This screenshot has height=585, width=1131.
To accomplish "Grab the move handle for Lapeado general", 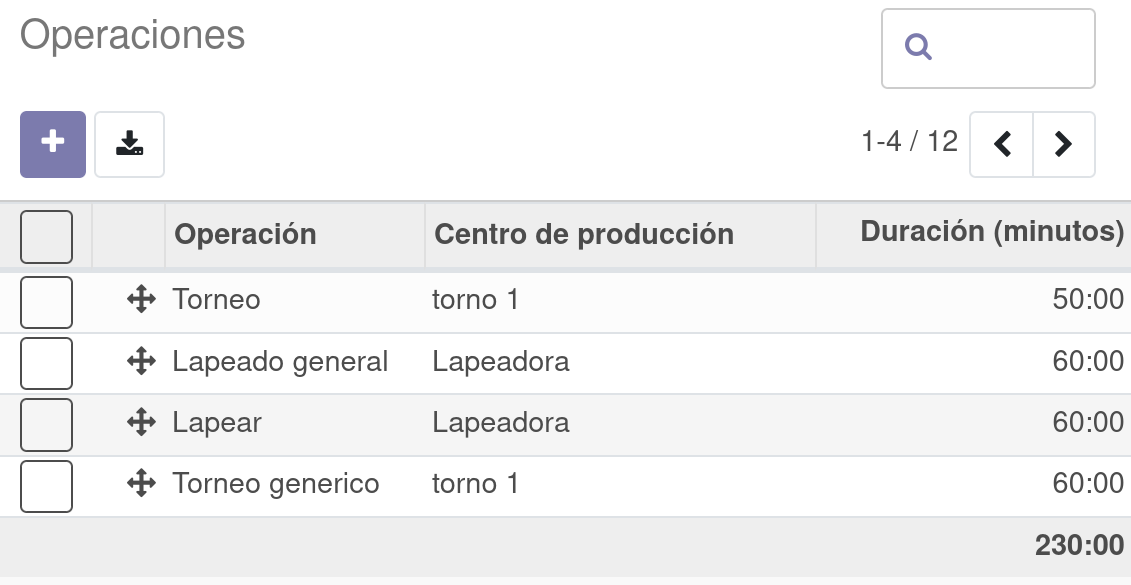I will pos(141,361).
